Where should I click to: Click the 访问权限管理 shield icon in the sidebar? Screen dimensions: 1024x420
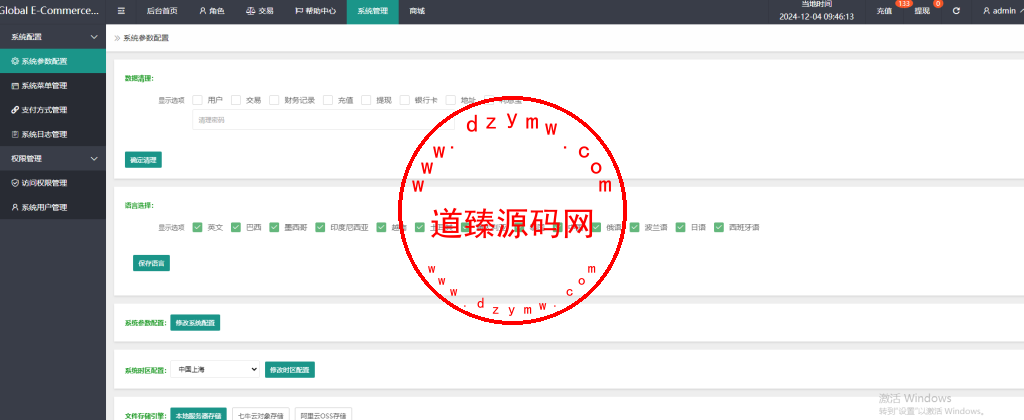[x=15, y=183]
